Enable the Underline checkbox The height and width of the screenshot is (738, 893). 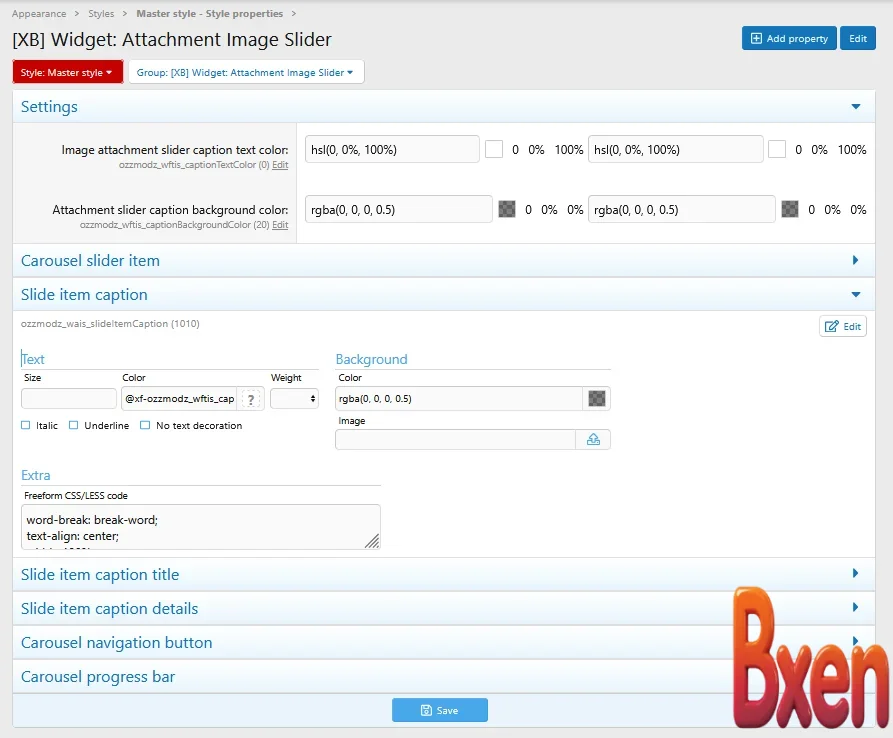coord(73,425)
